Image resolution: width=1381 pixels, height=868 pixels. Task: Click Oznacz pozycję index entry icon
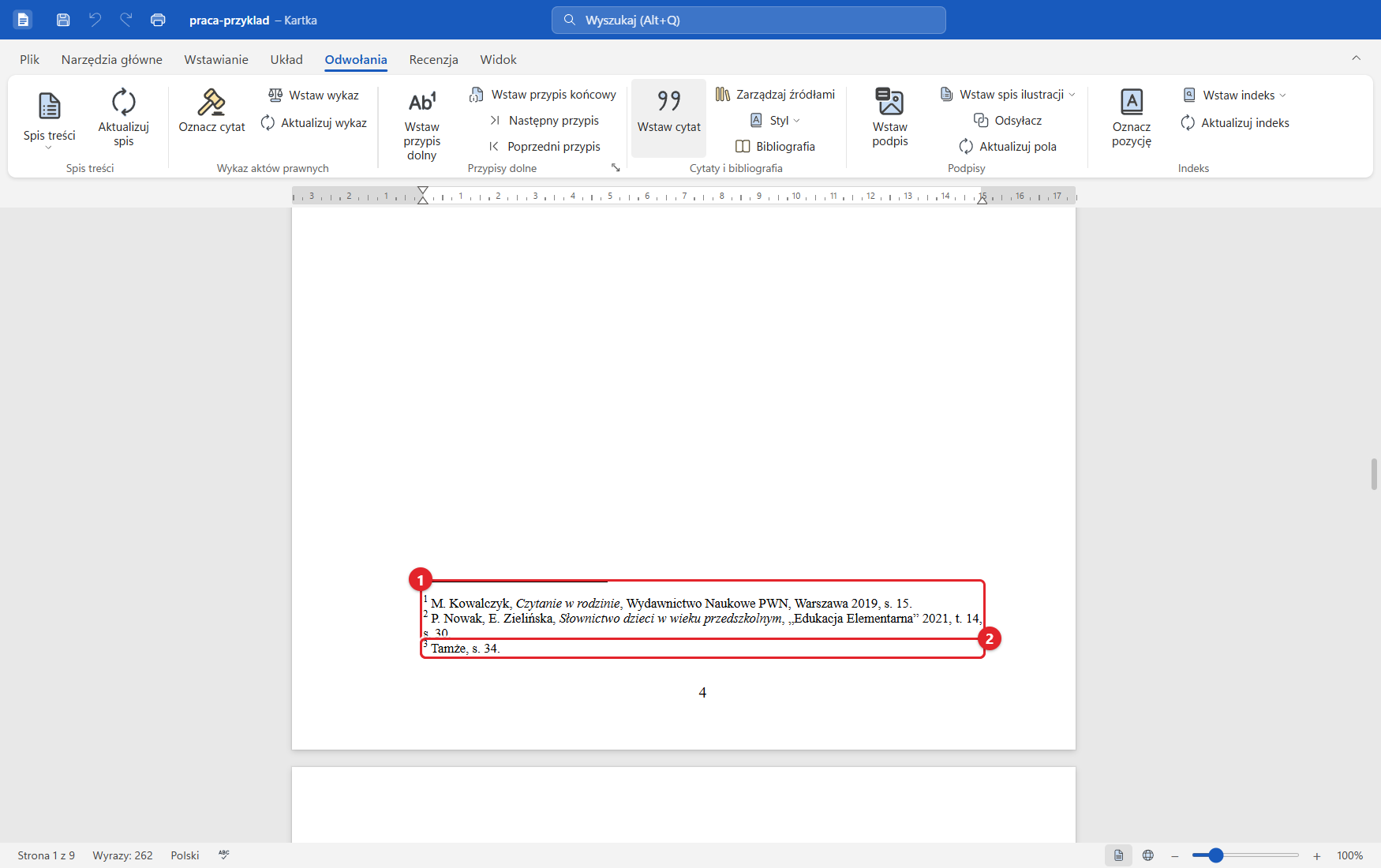tap(1132, 102)
